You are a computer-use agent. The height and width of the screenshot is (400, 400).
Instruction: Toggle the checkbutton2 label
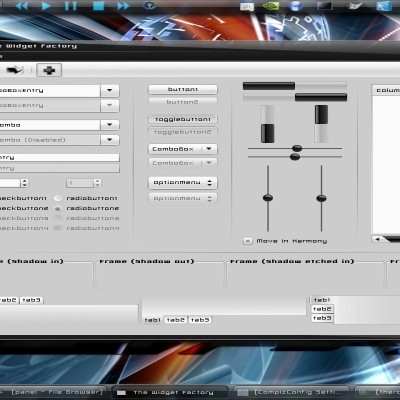pyautogui.click(x=23, y=208)
